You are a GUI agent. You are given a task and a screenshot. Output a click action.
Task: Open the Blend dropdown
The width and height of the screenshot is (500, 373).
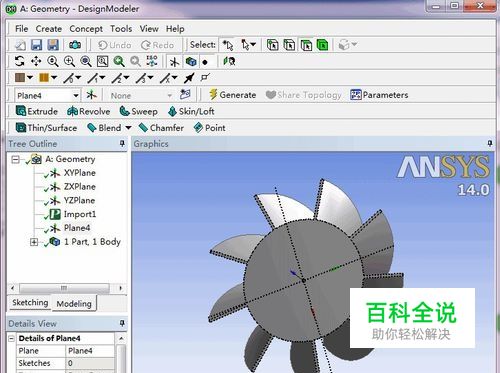129,128
